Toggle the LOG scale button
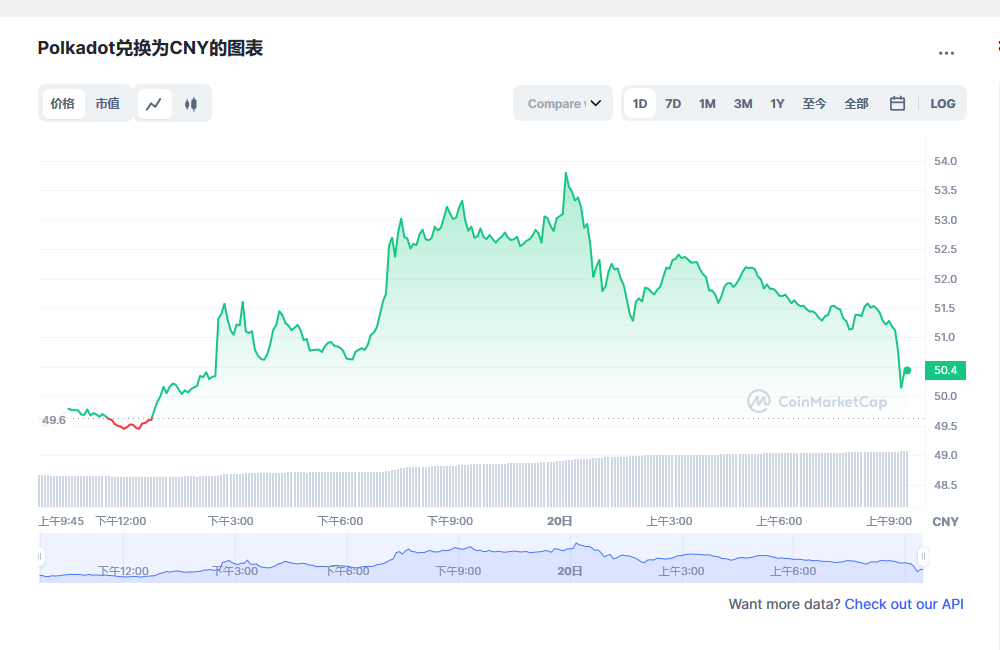The width and height of the screenshot is (1000, 650). click(943, 104)
